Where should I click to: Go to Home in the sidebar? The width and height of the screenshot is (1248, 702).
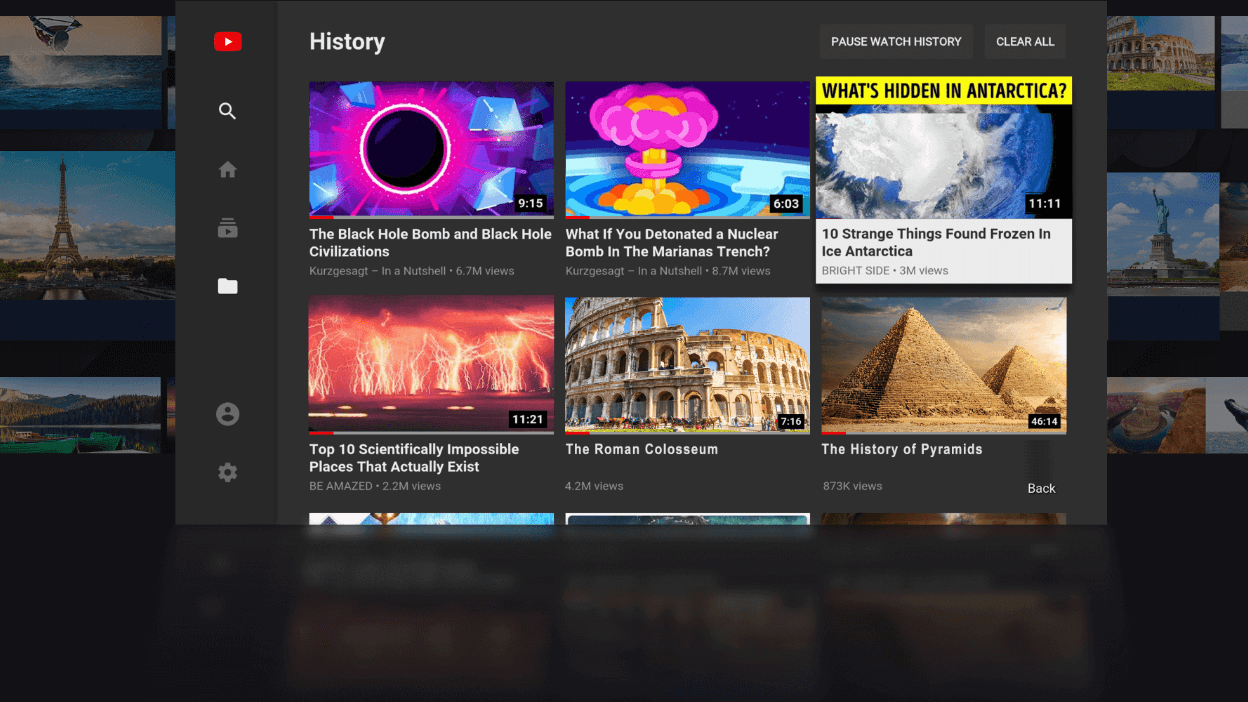[227, 170]
